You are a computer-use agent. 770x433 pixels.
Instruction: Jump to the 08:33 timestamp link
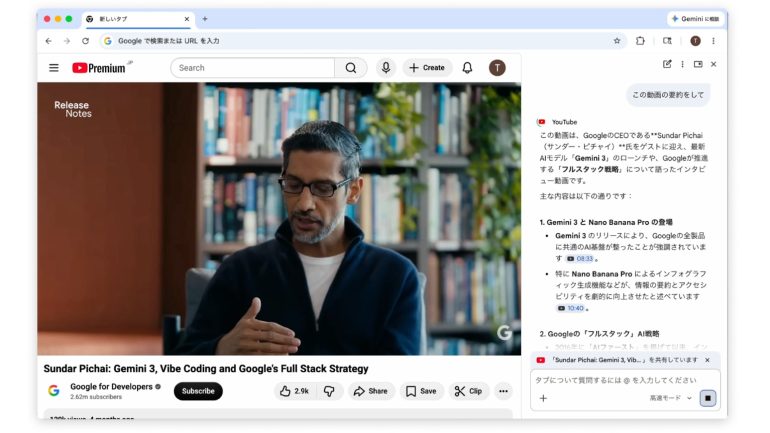[x=580, y=258]
